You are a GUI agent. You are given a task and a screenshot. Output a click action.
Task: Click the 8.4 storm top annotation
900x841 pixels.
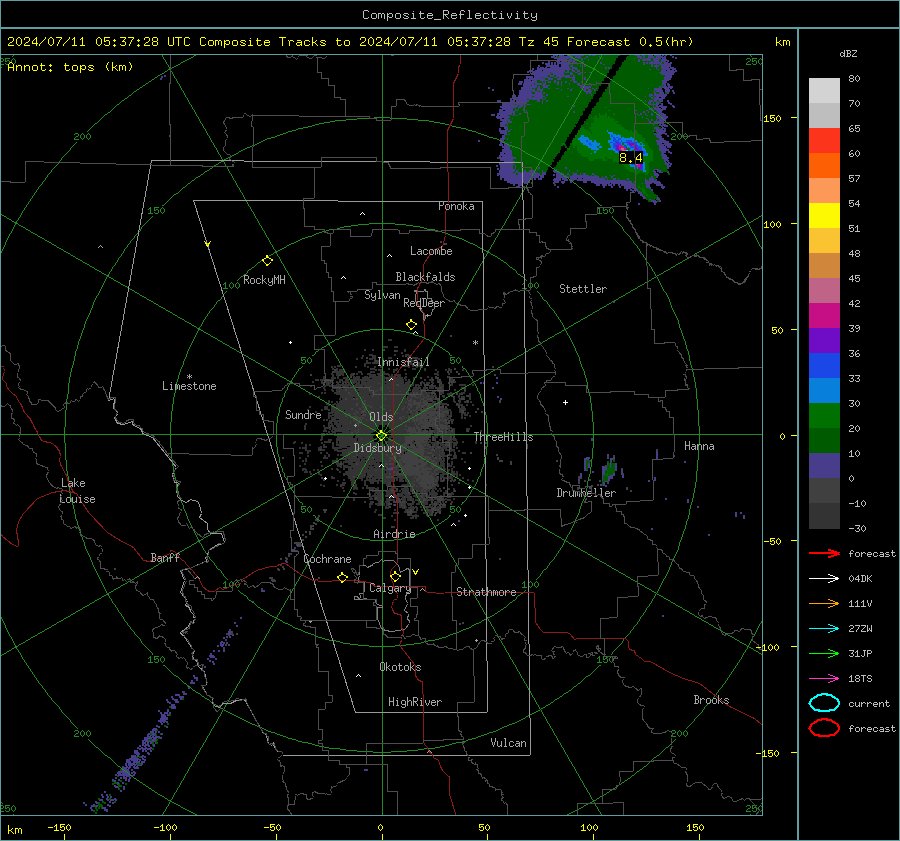pyautogui.click(x=630, y=157)
